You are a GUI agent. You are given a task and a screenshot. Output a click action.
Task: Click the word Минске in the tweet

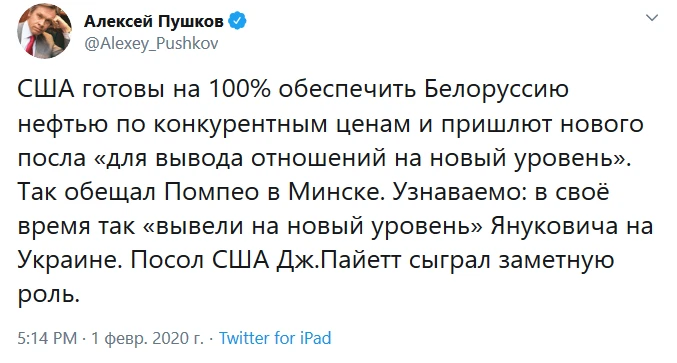pos(336,192)
